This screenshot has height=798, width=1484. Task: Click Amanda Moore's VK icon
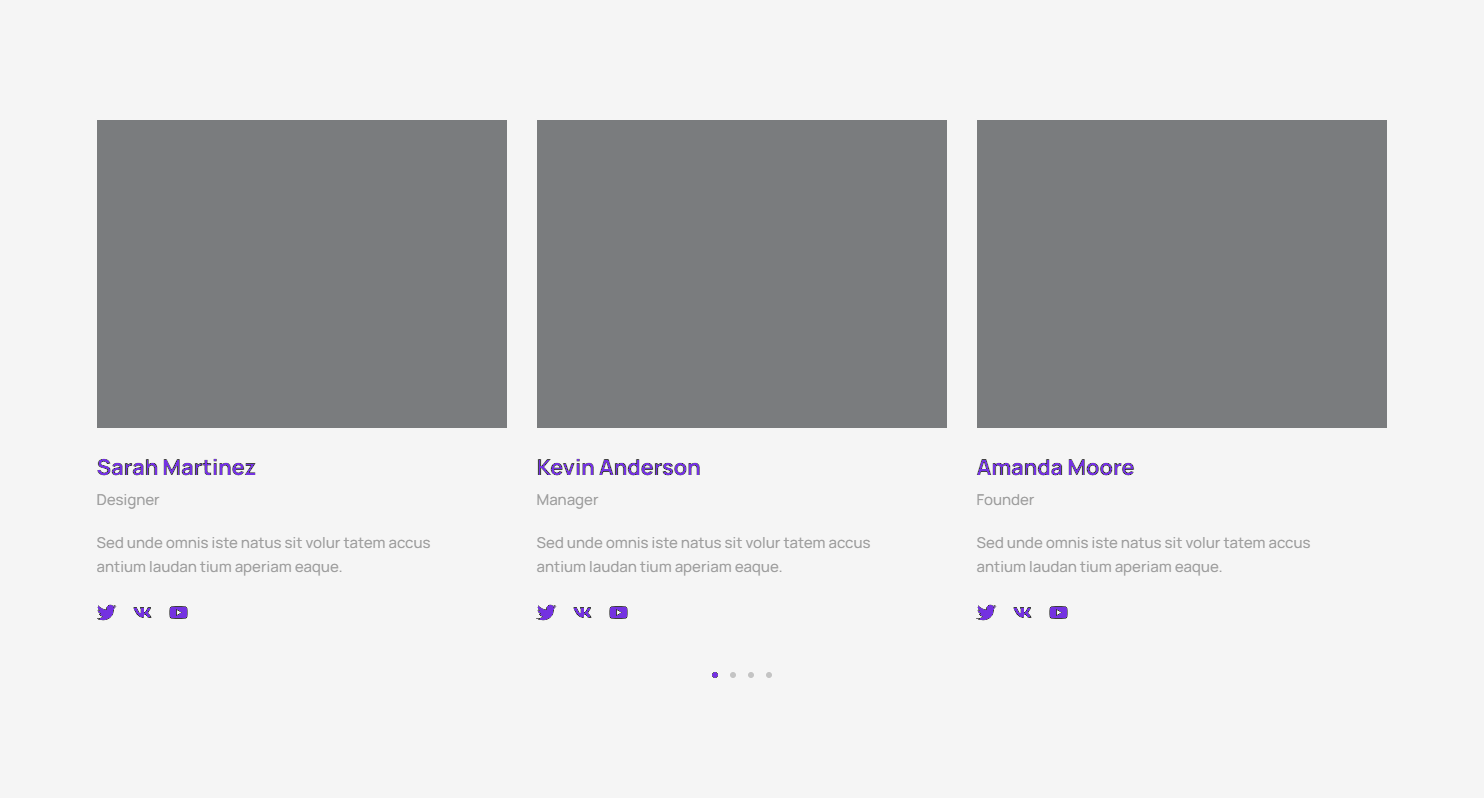1022,612
